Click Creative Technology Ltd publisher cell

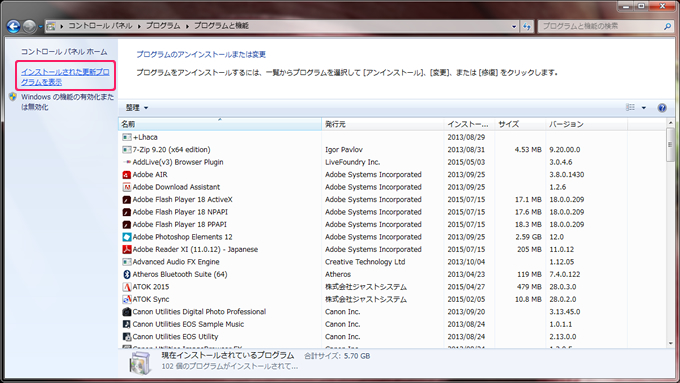coord(365,262)
